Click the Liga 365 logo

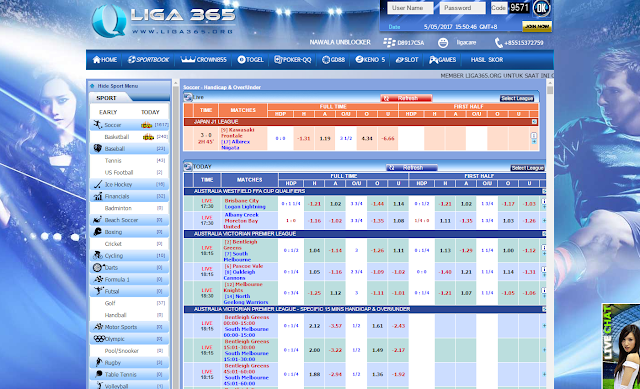(x=164, y=20)
